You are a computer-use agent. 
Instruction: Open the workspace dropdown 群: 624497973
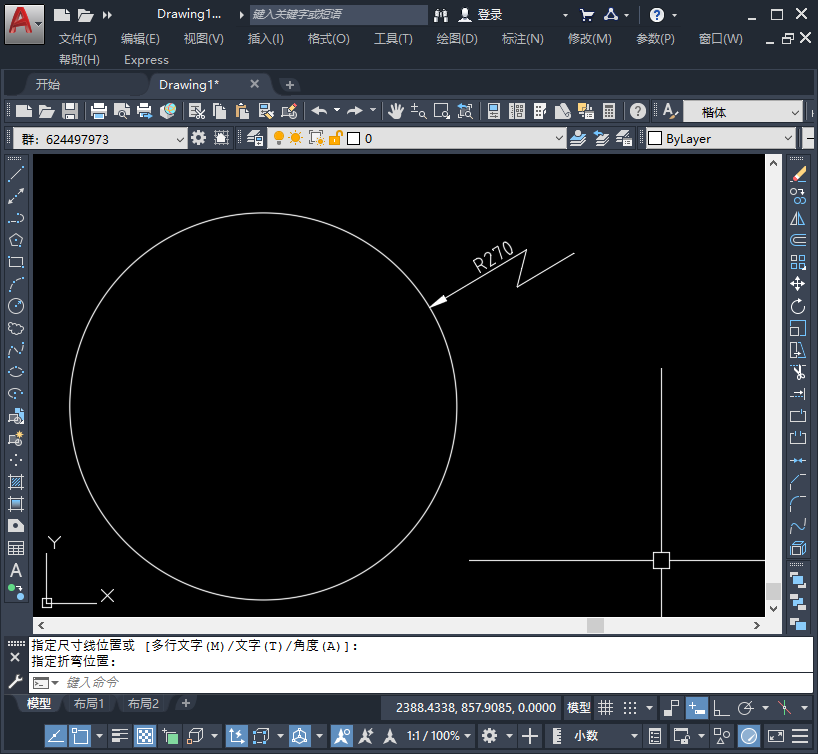pos(100,139)
